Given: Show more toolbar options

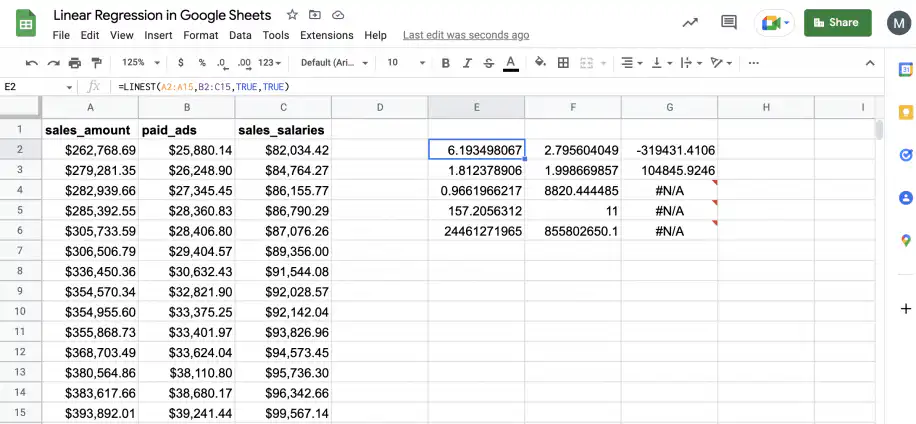Looking at the screenshot, I should (x=754, y=63).
